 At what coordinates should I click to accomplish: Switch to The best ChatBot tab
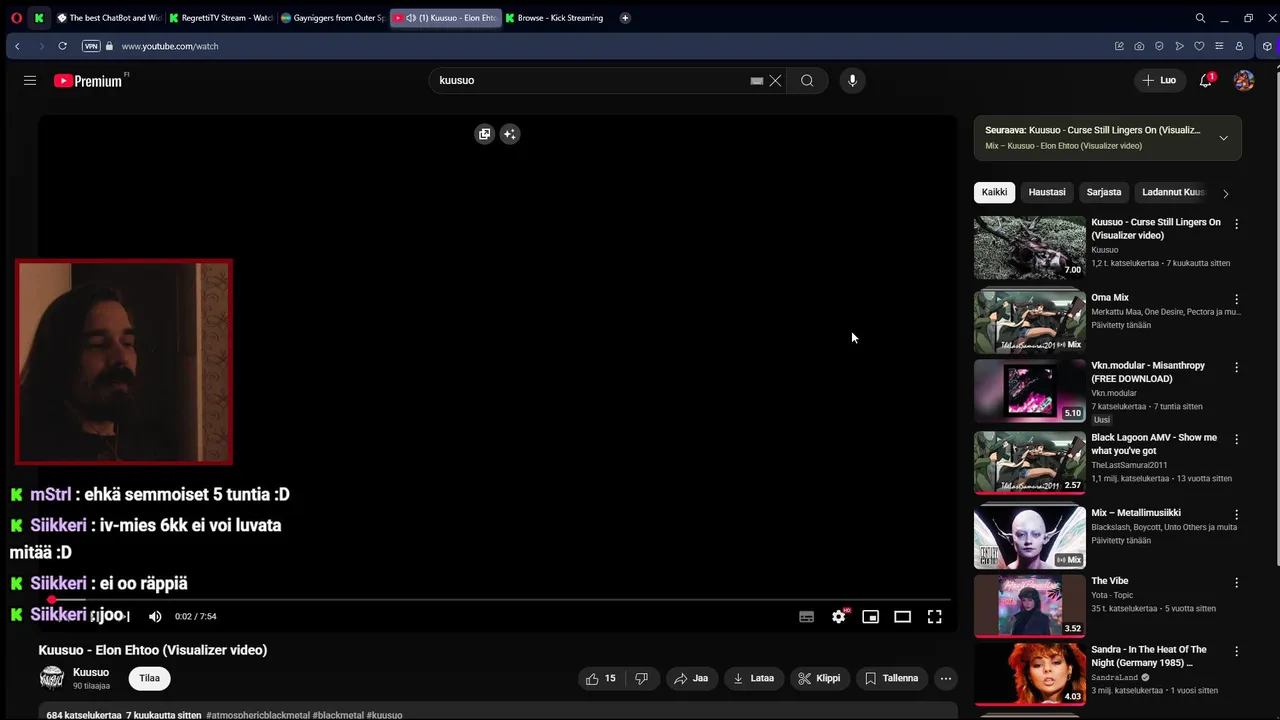coord(109,18)
